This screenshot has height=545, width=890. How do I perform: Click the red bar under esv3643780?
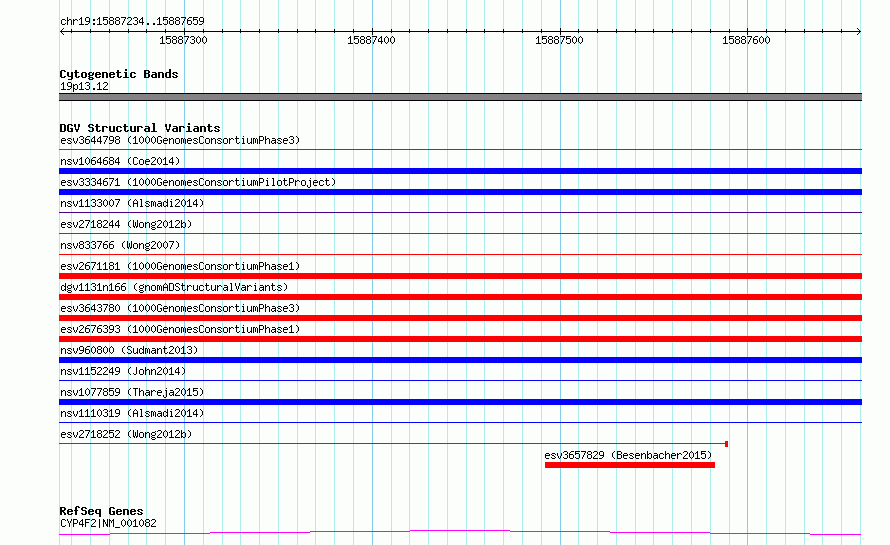(460, 318)
